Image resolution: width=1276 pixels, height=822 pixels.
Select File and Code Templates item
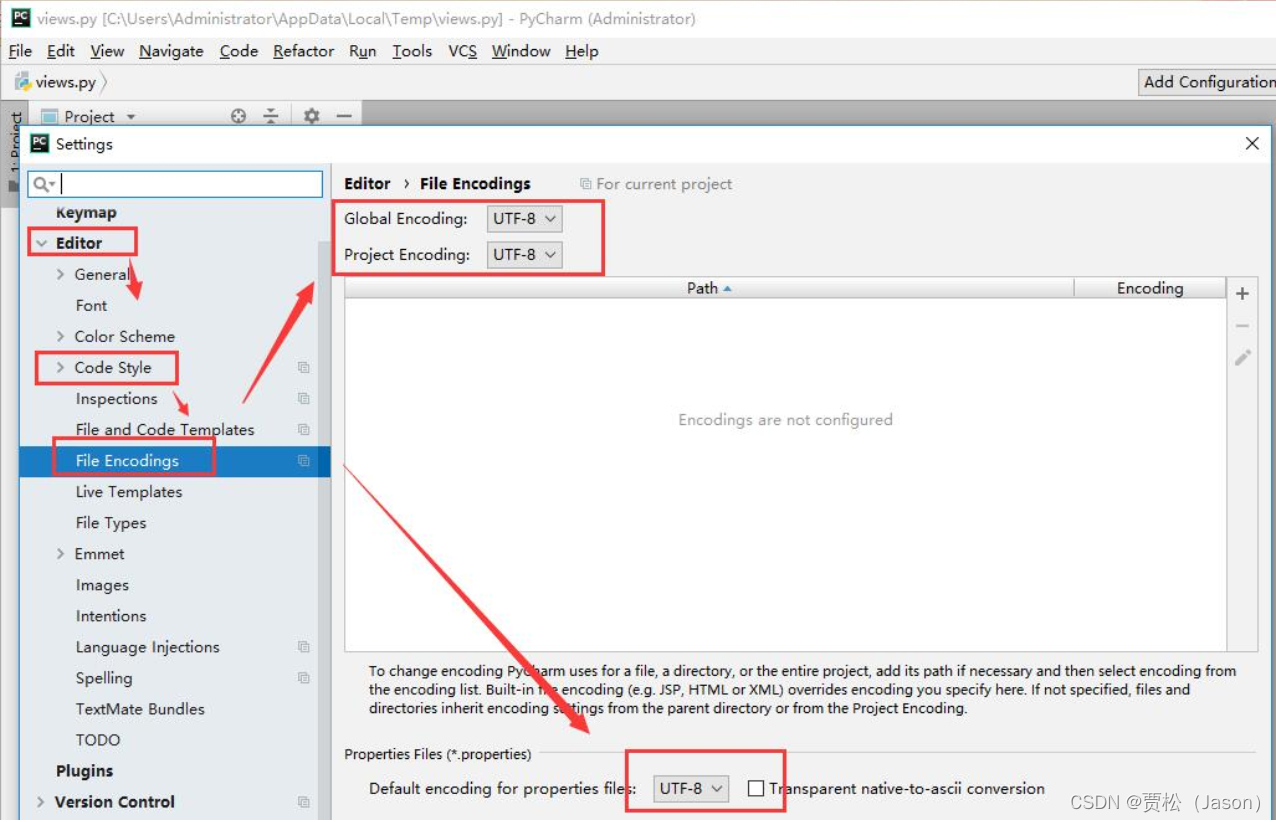165,429
